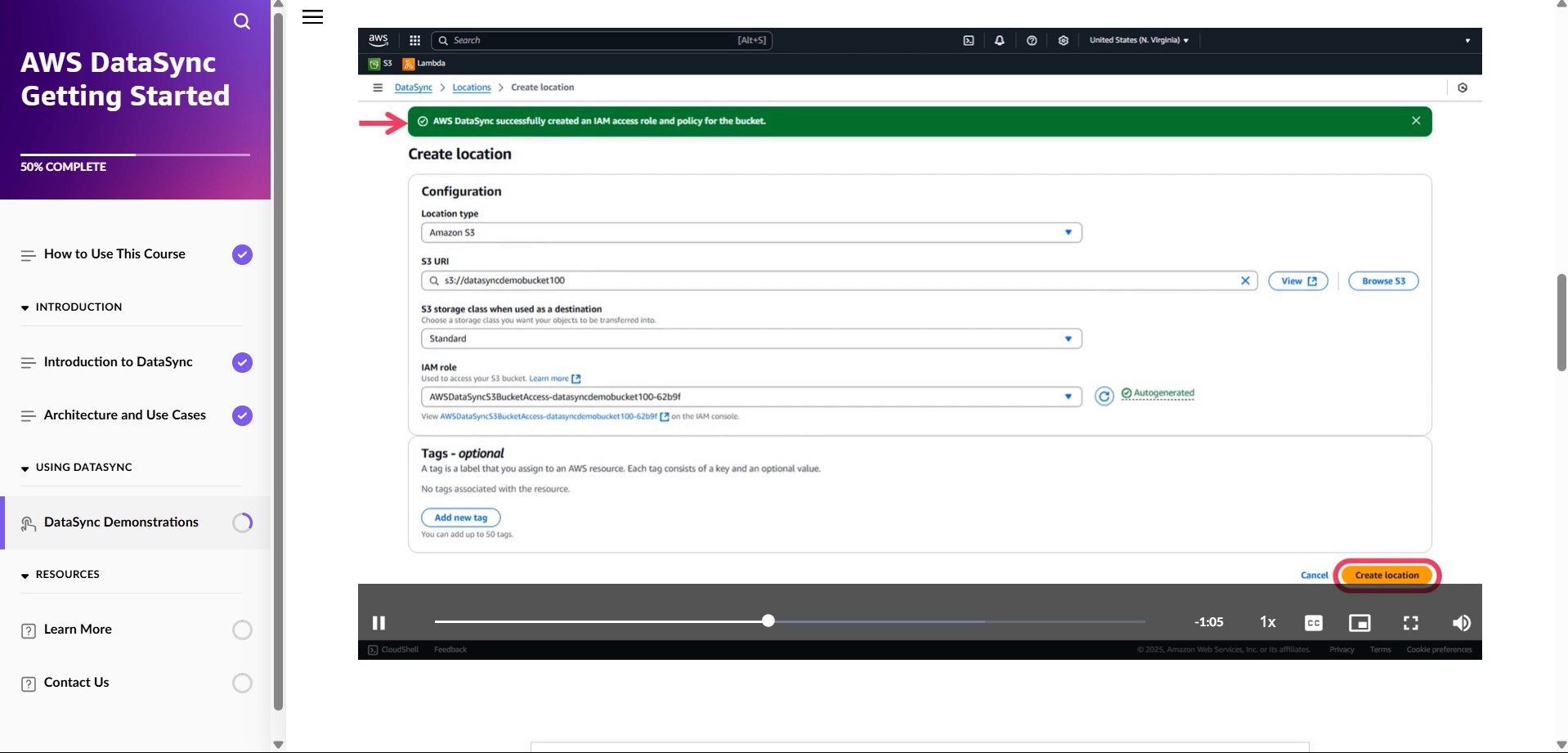The height and width of the screenshot is (753, 1568).
Task: Open IAM role Learn more link
Action: point(554,379)
